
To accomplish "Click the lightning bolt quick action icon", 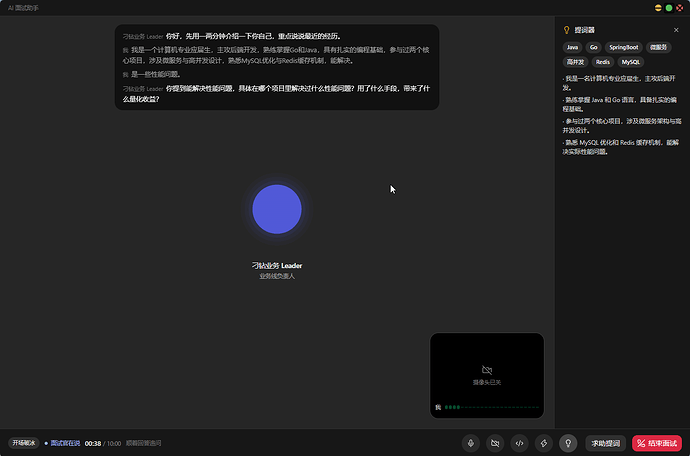I will pos(544,443).
